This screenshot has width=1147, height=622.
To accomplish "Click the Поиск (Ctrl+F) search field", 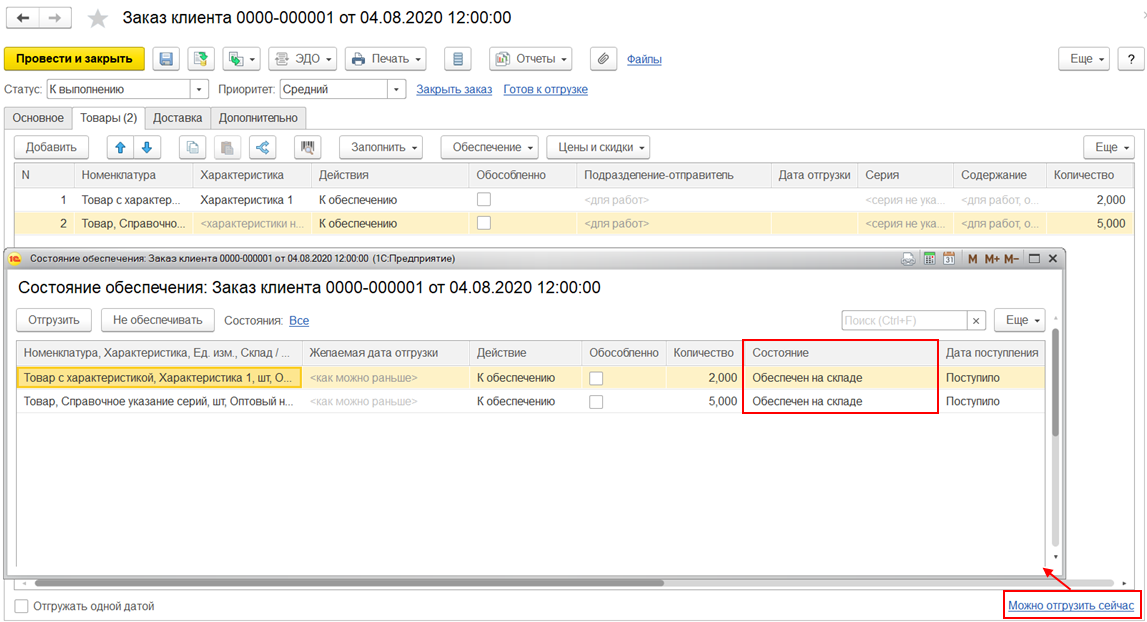I will (904, 321).
